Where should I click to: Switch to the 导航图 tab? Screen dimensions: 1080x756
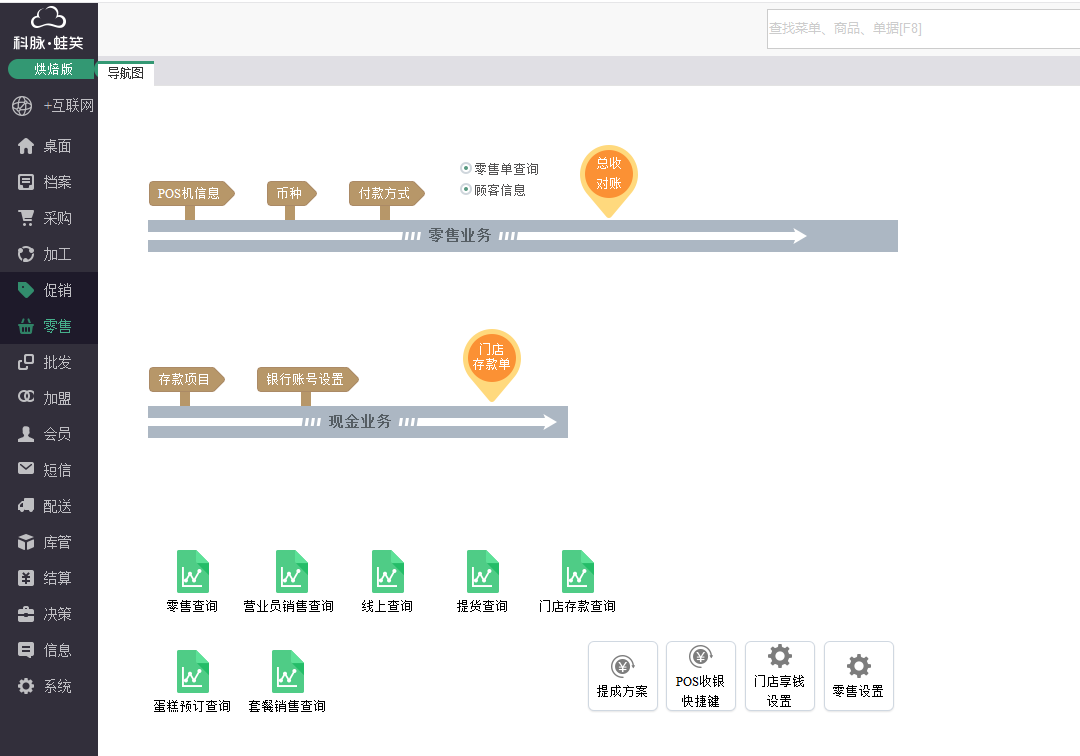tap(126, 72)
